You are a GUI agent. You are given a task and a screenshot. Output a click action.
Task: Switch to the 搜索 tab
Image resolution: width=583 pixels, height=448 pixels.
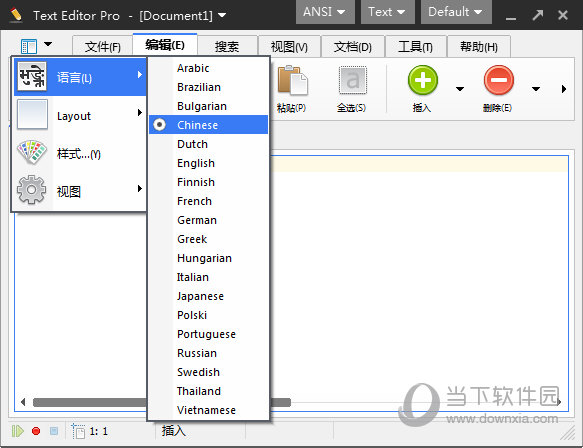point(227,47)
